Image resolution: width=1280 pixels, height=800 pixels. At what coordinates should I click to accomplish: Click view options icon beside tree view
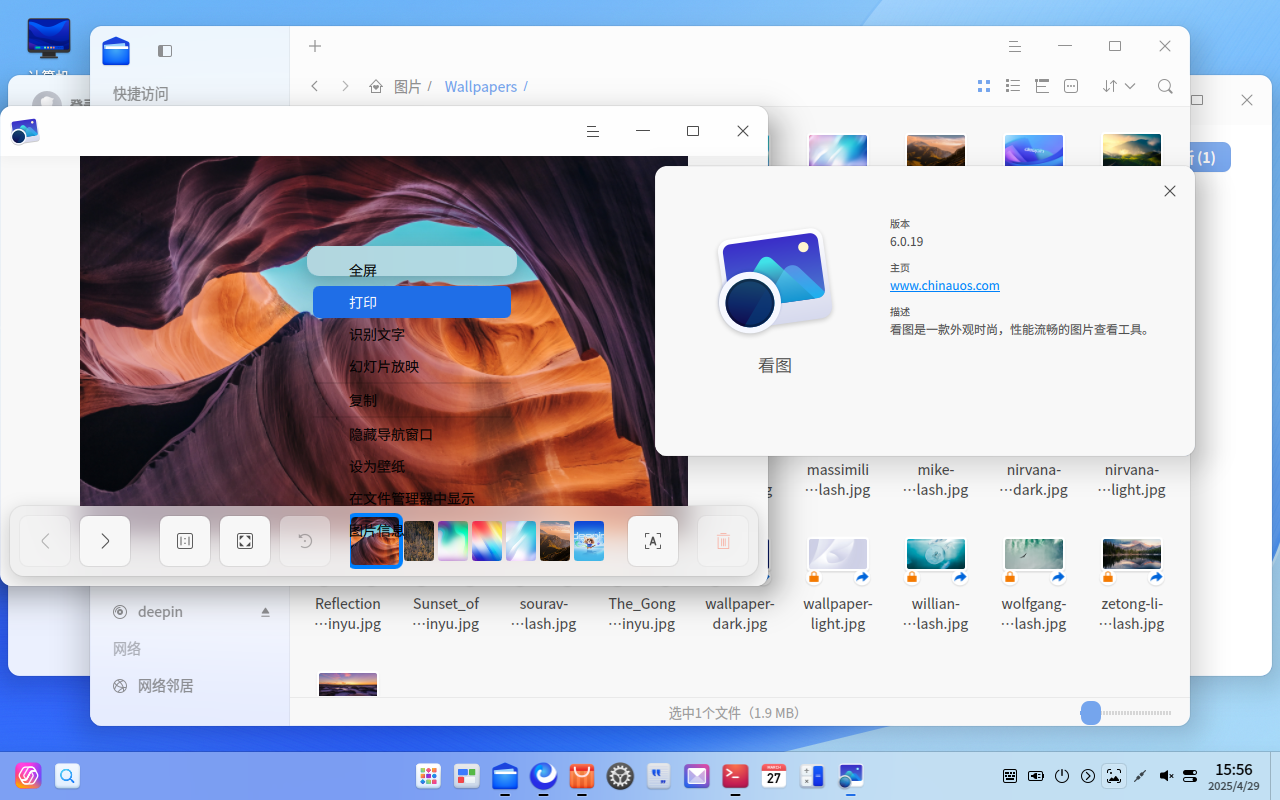pos(1071,87)
